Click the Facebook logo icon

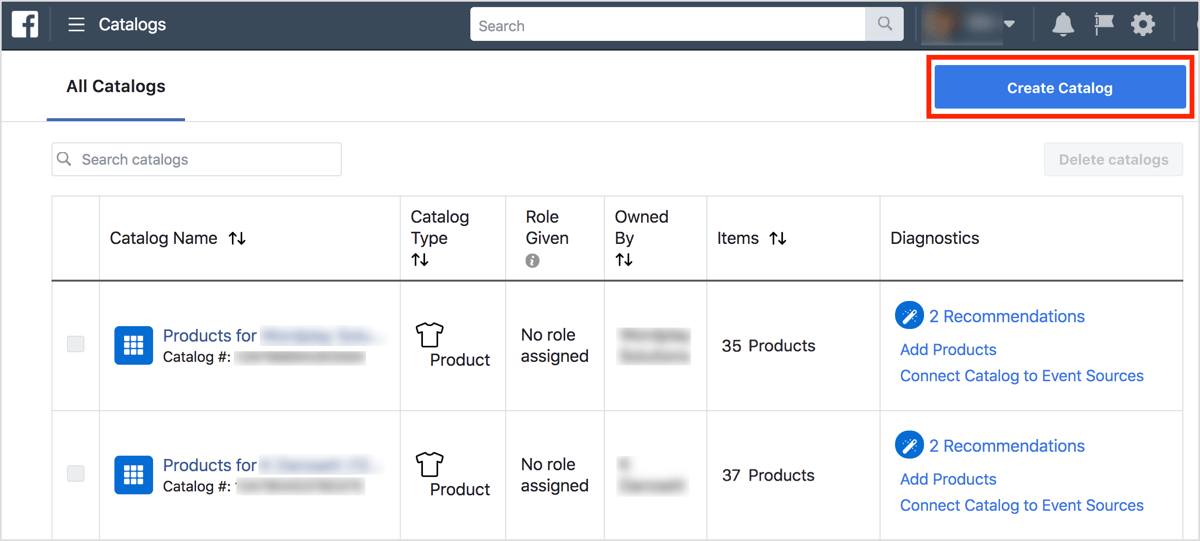coord(25,25)
